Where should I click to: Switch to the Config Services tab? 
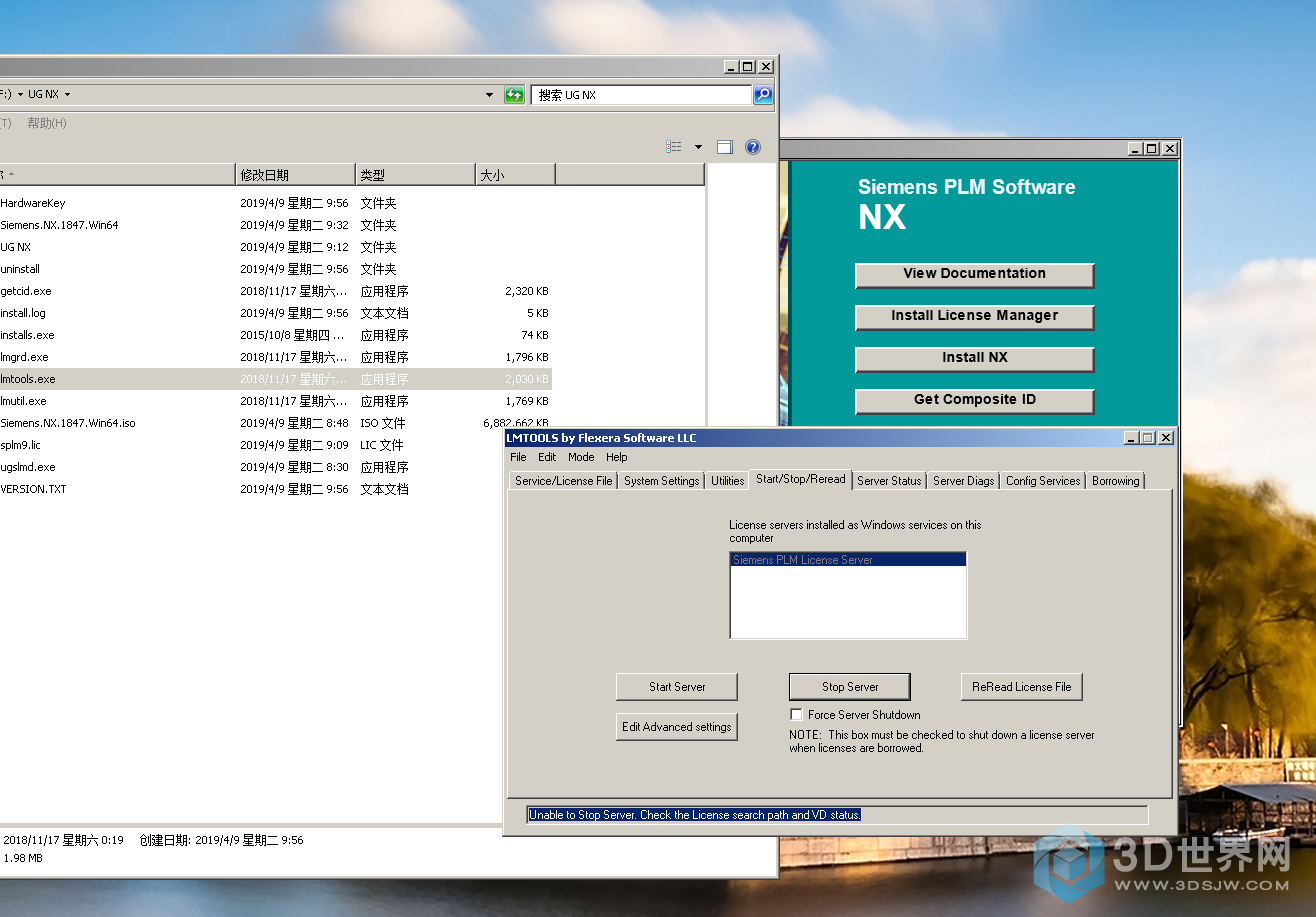tap(1043, 481)
